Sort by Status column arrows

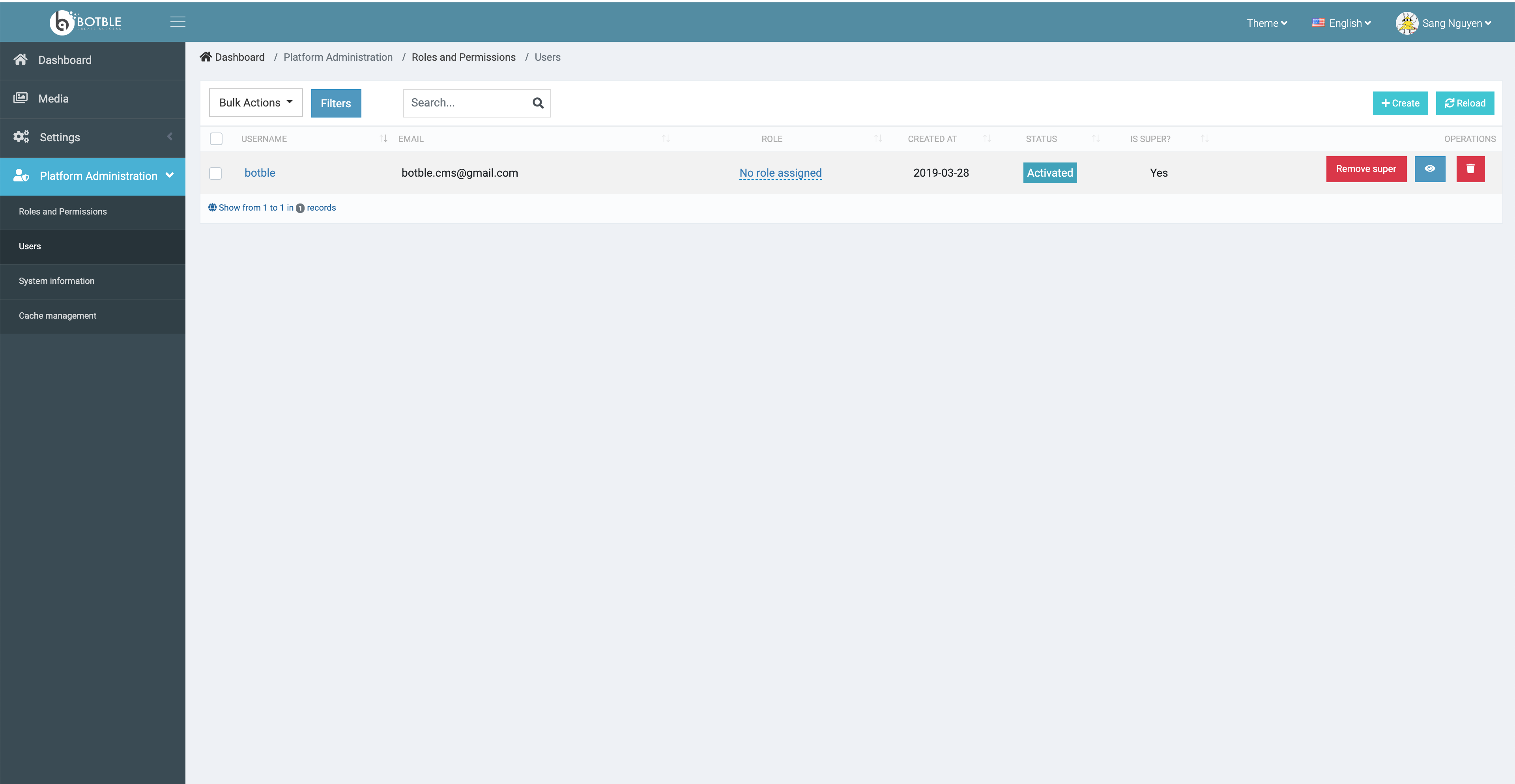tap(1096, 139)
